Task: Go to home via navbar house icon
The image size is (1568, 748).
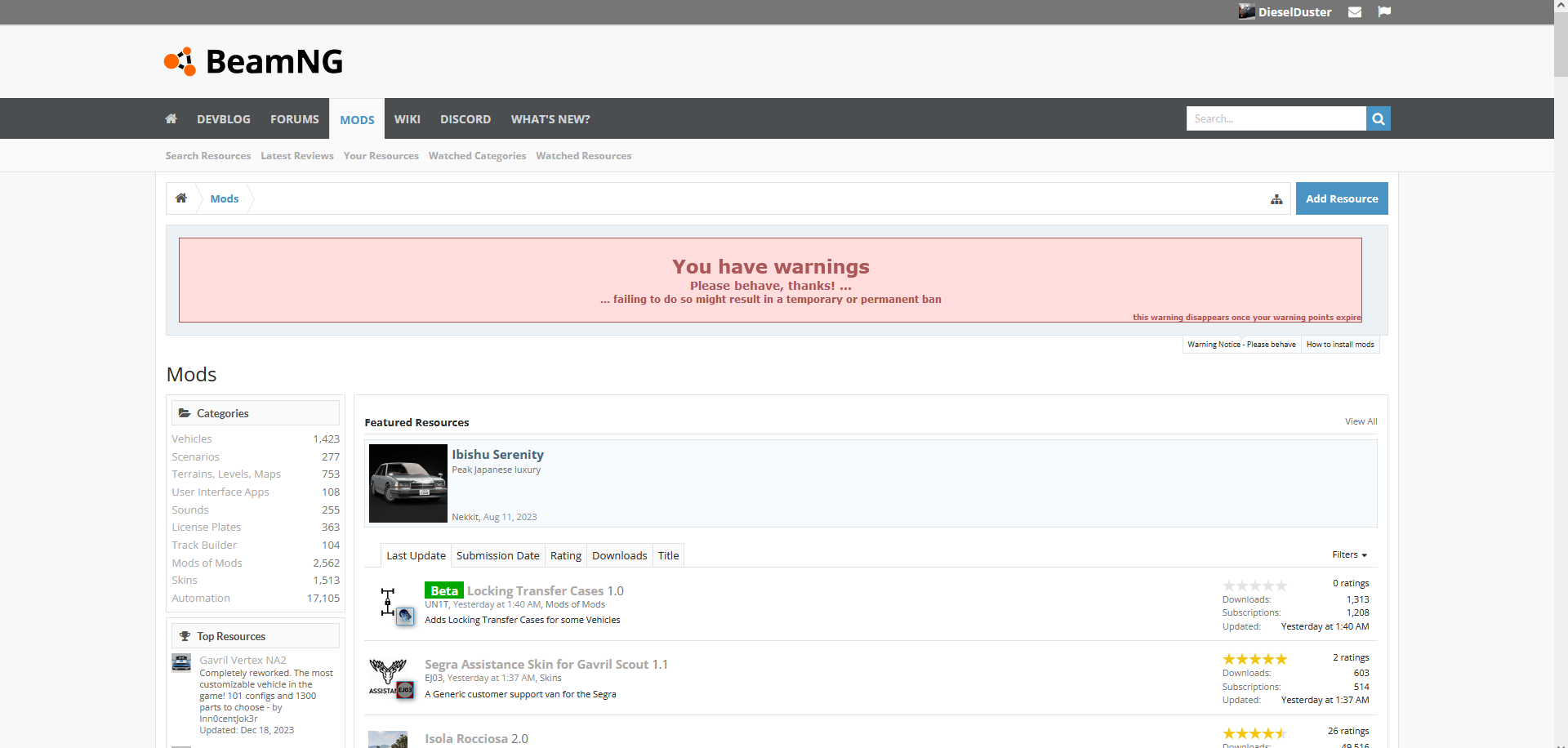Action: tap(171, 119)
